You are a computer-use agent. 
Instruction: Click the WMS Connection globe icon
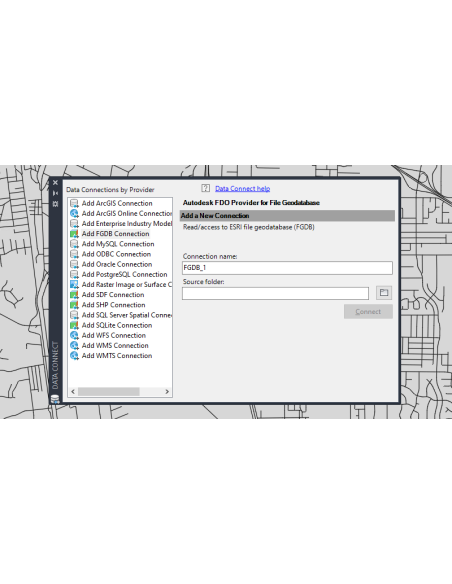(x=74, y=346)
